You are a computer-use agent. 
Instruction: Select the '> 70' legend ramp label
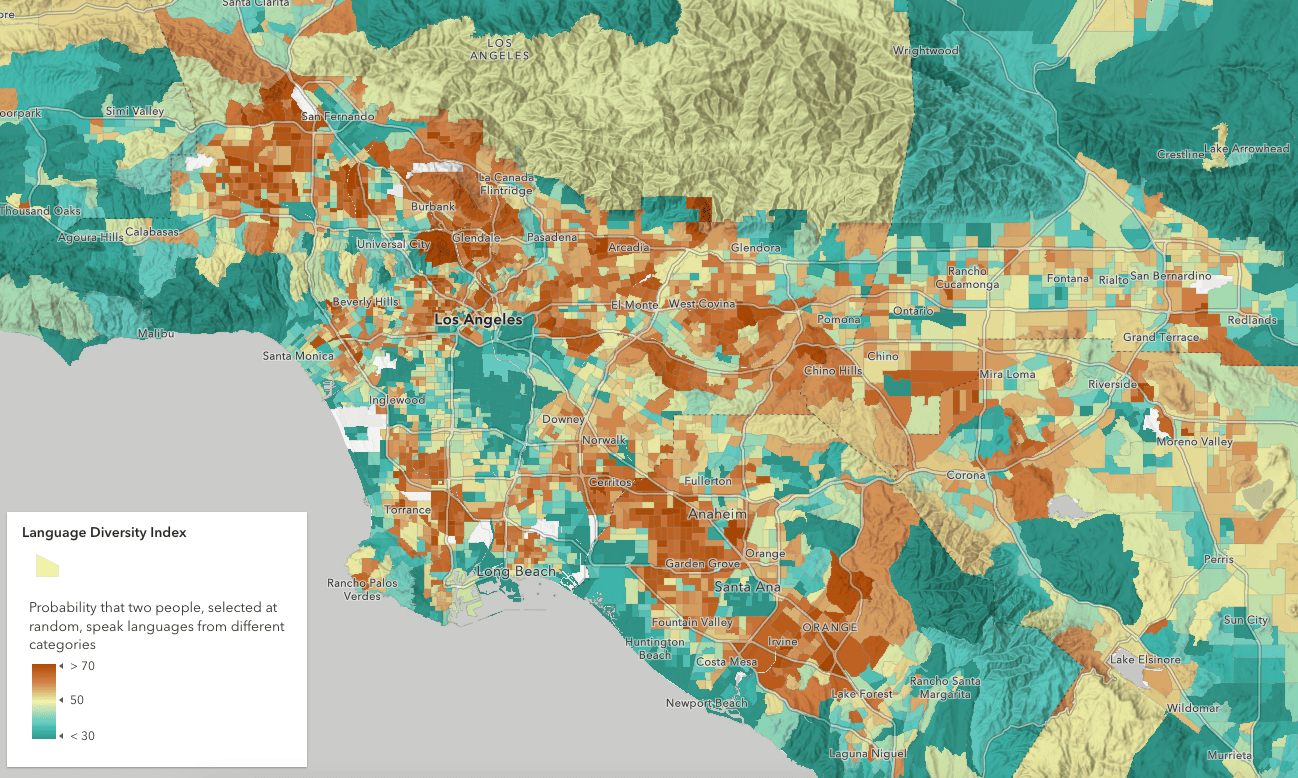(x=82, y=665)
